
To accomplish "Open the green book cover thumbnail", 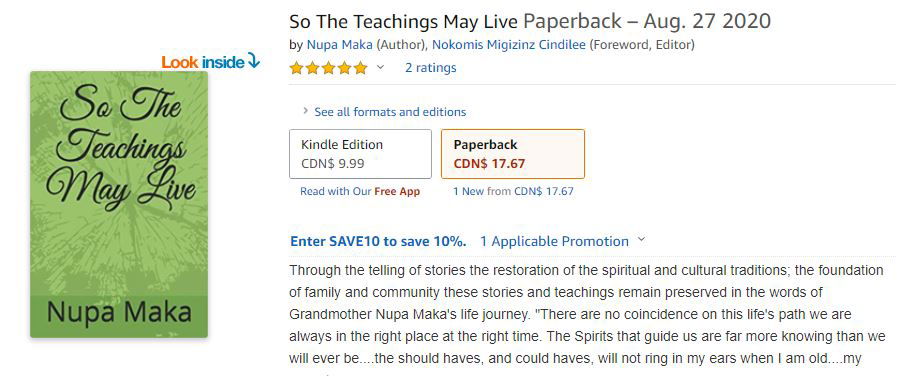I will pos(119,204).
